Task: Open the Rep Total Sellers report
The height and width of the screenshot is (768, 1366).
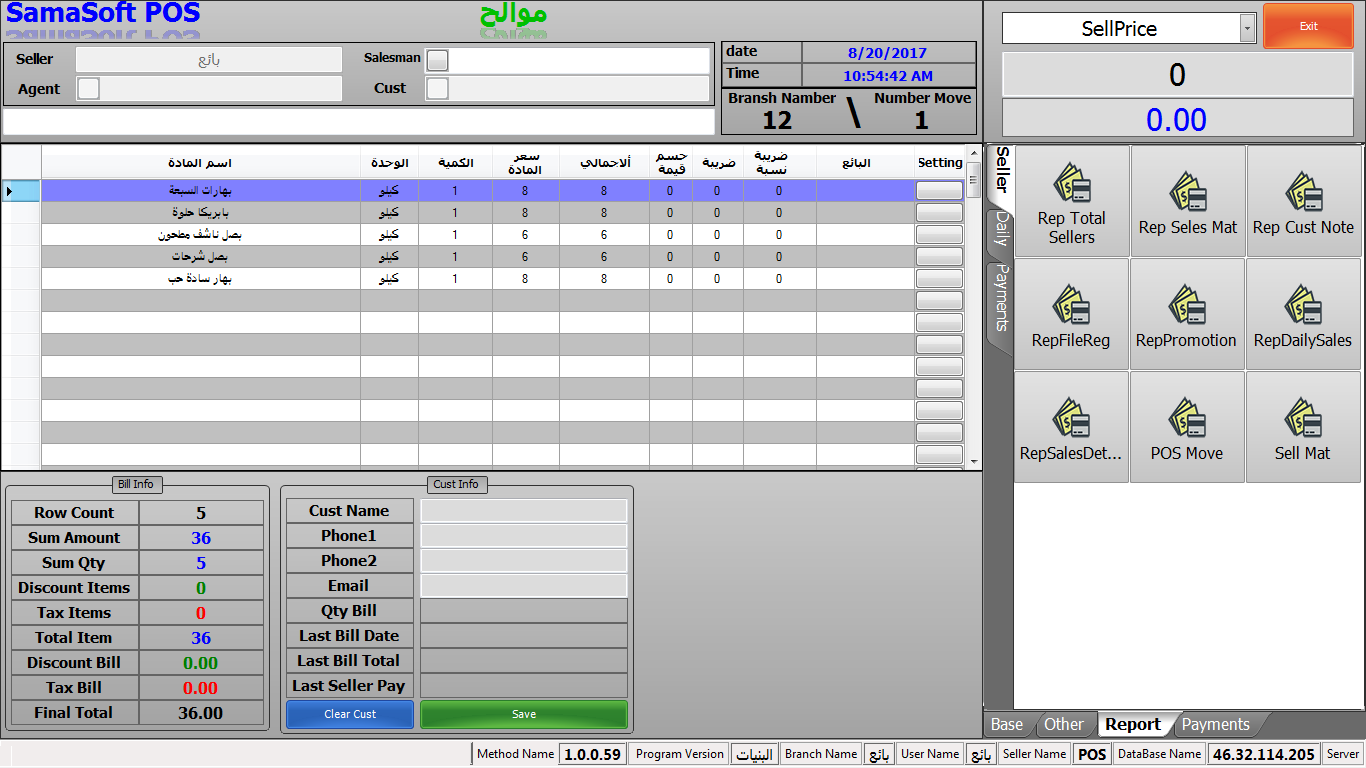Action: click(x=1072, y=202)
